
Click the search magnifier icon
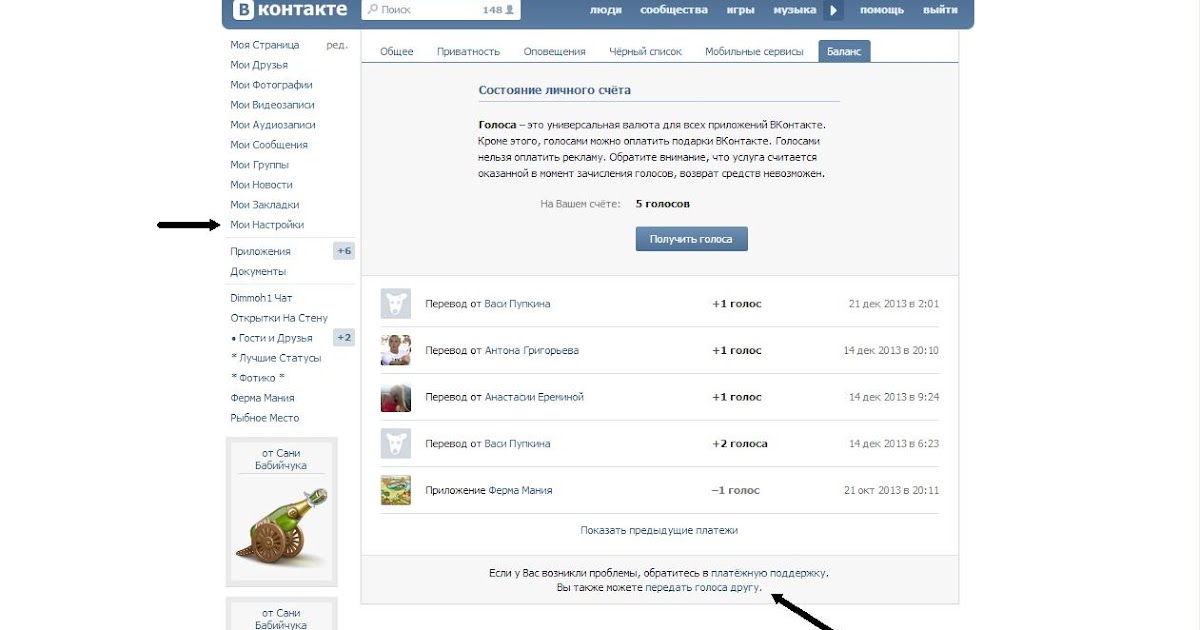click(x=372, y=10)
